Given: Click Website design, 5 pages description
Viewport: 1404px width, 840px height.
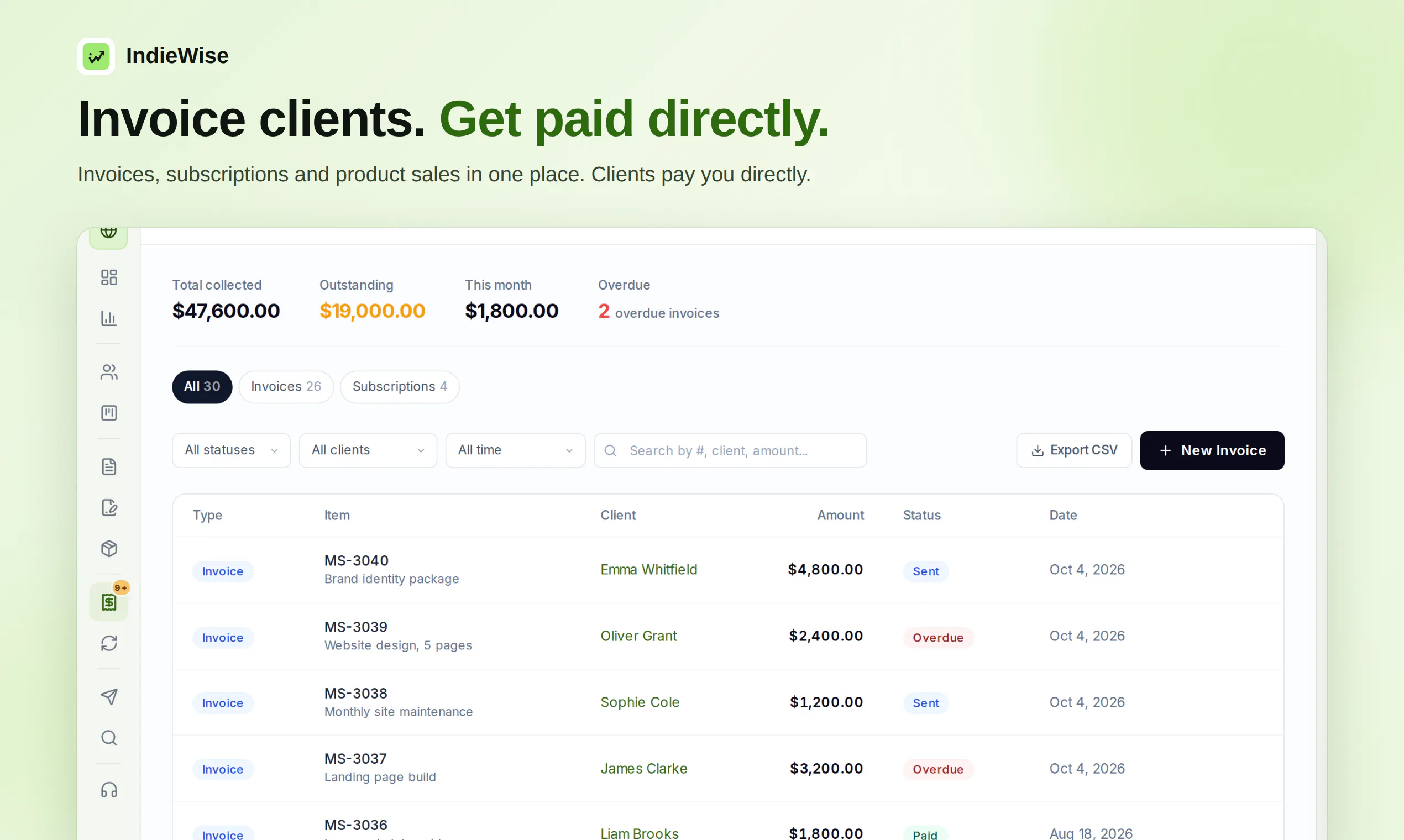Looking at the screenshot, I should [x=398, y=645].
